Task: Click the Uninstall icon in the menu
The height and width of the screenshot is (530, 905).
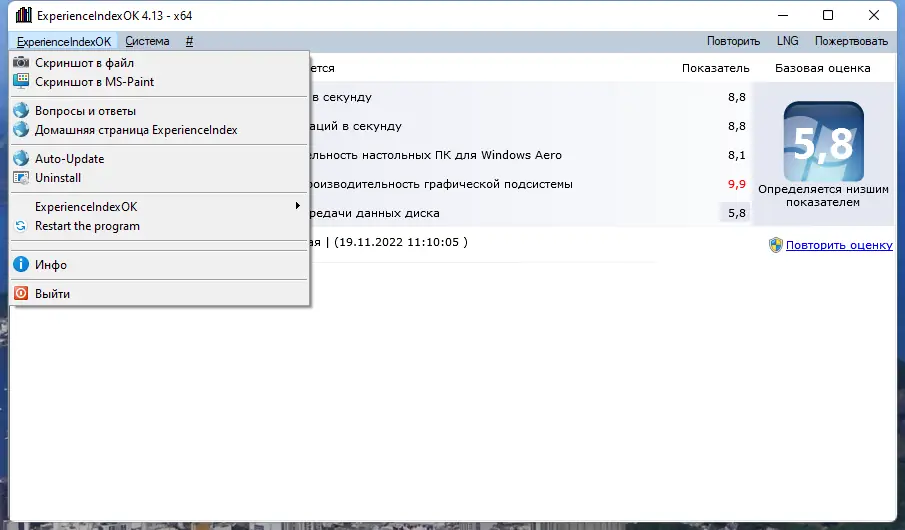Action: click(21, 178)
